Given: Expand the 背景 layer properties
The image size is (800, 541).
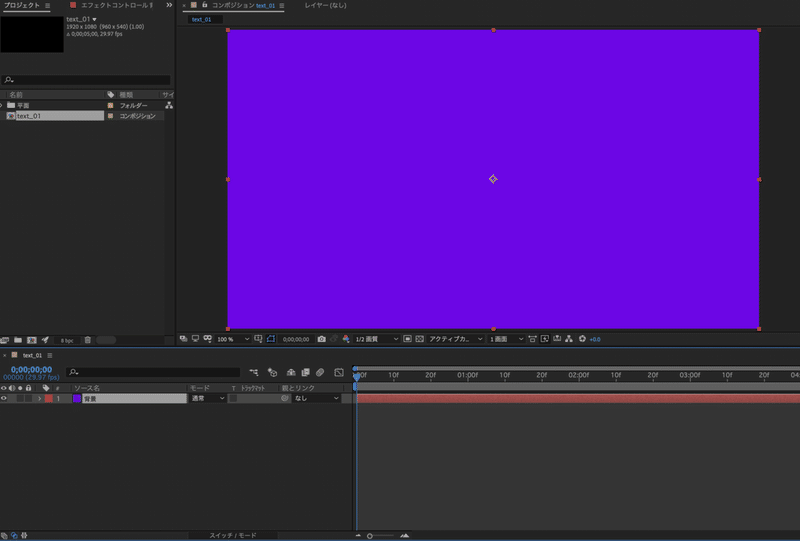Looking at the screenshot, I should [x=39, y=399].
